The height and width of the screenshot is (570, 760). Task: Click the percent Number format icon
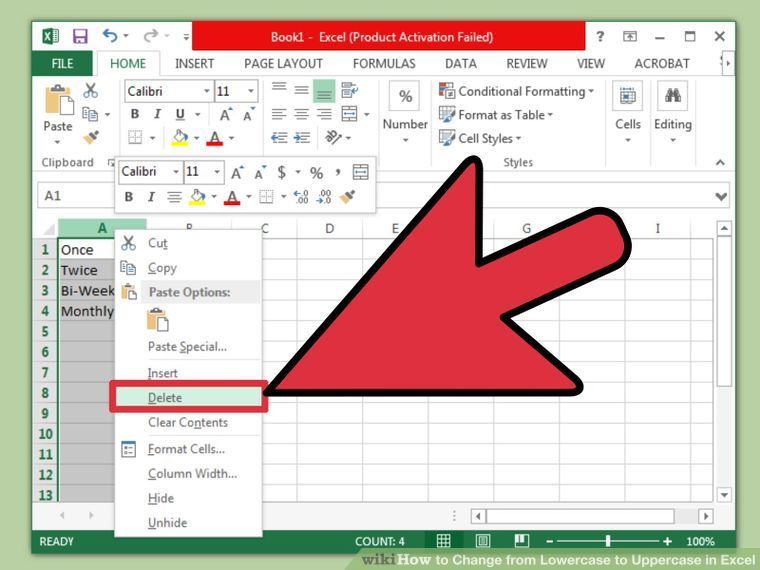click(405, 96)
